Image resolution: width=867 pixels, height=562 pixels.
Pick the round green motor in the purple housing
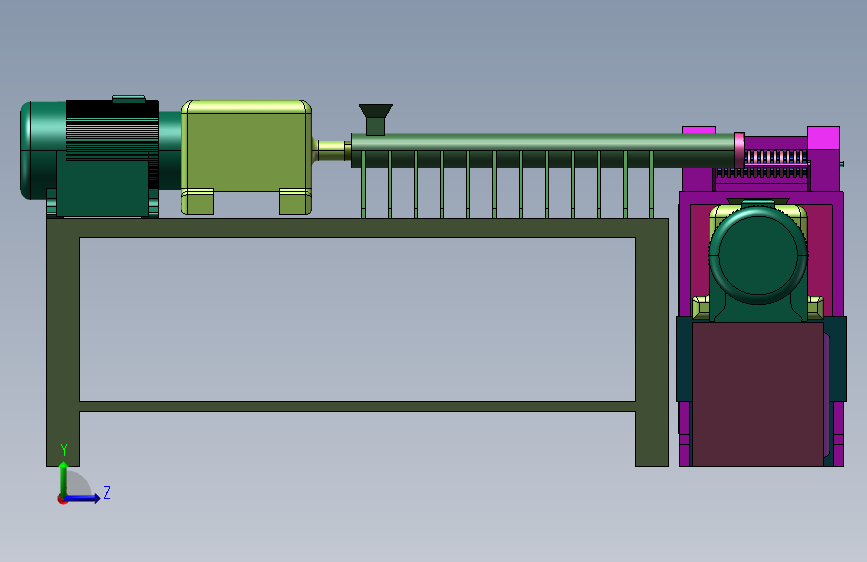point(758,255)
